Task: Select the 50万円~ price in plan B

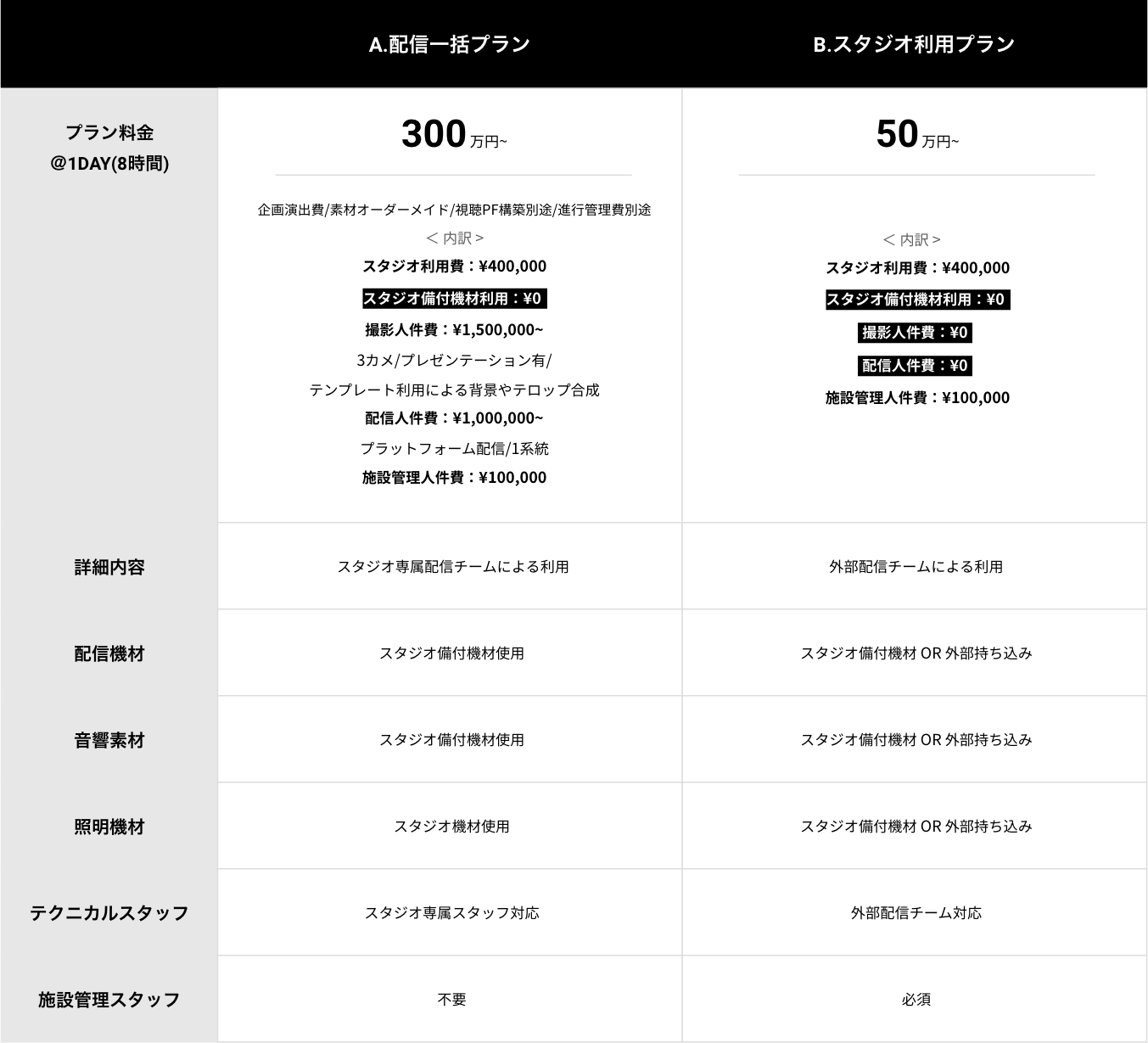Action: pyautogui.click(x=916, y=135)
